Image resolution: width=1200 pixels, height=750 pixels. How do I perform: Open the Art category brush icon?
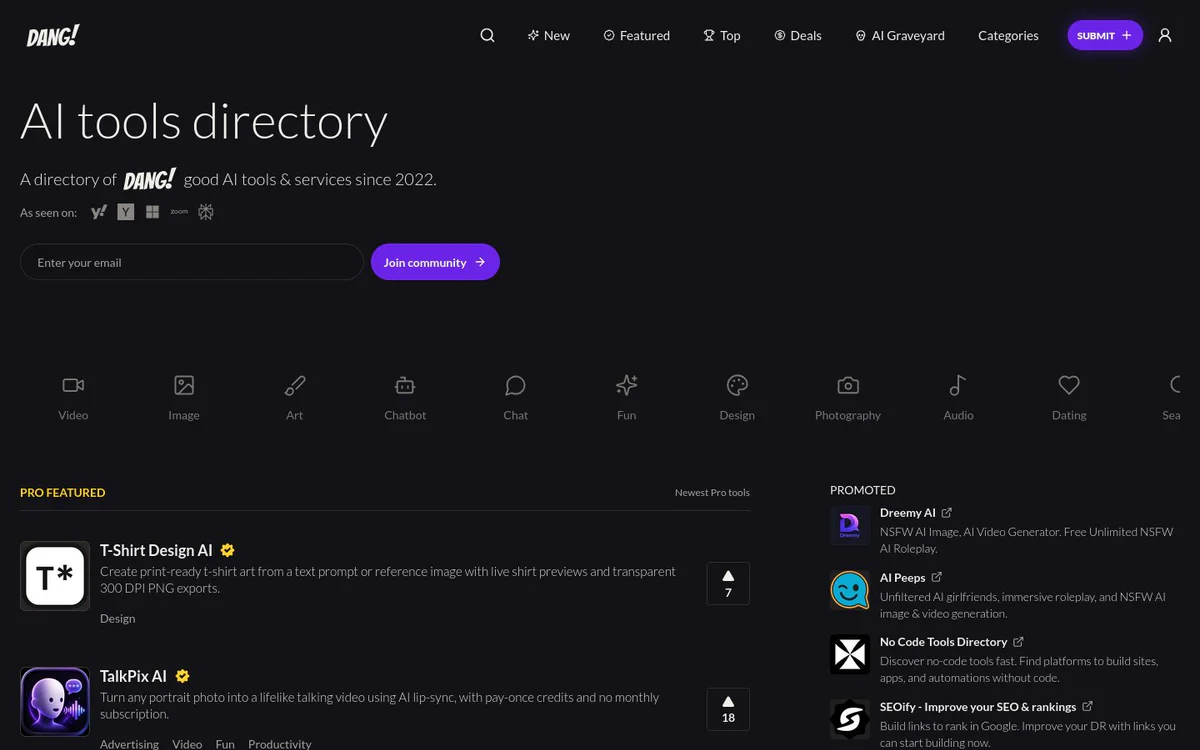pyautogui.click(x=295, y=385)
